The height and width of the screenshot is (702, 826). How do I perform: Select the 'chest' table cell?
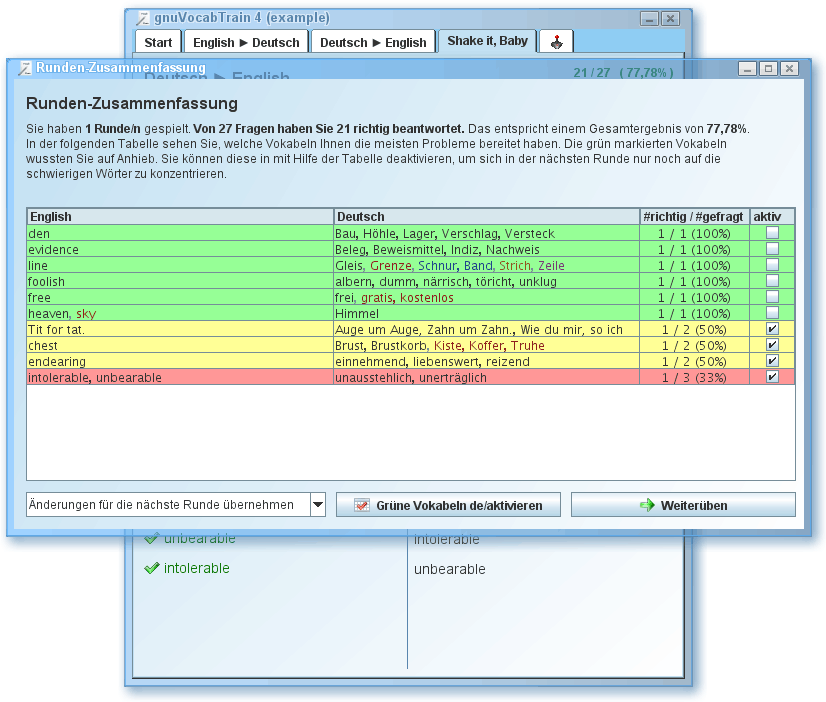(180, 345)
